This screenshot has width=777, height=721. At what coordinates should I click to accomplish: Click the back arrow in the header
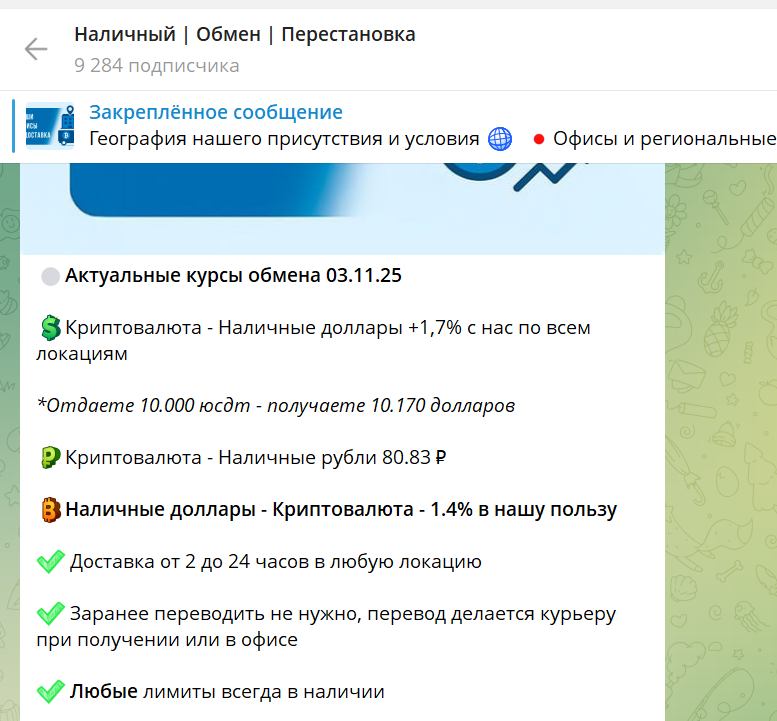pos(36,49)
